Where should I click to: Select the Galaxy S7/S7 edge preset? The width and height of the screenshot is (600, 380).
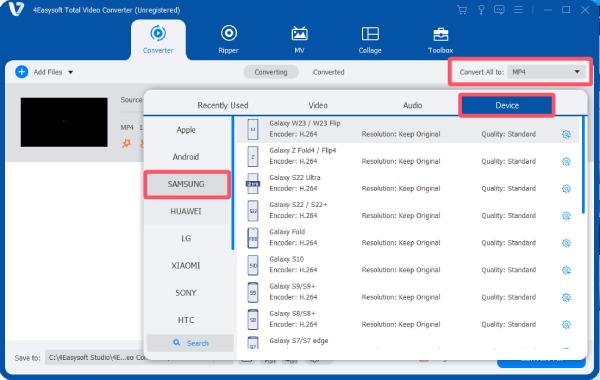pos(298,341)
